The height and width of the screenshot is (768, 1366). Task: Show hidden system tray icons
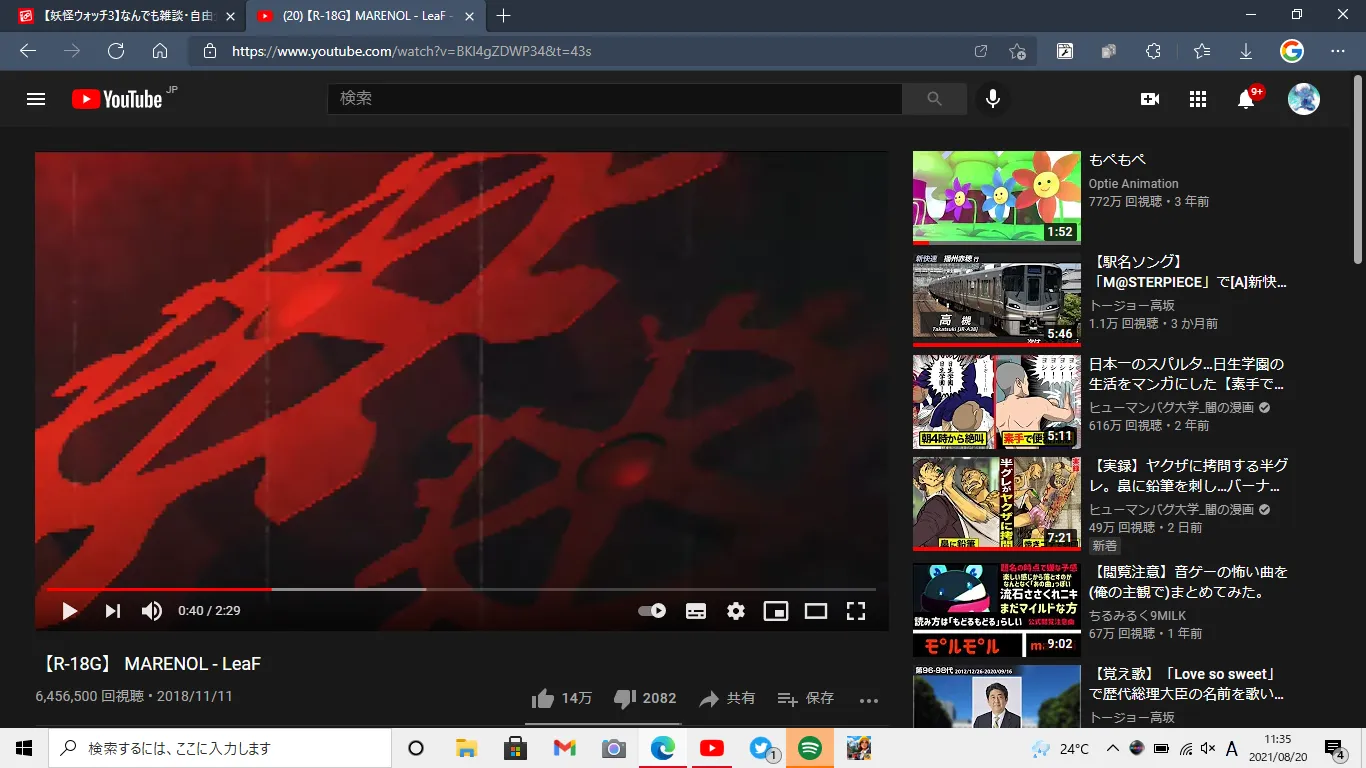[x=1112, y=748]
